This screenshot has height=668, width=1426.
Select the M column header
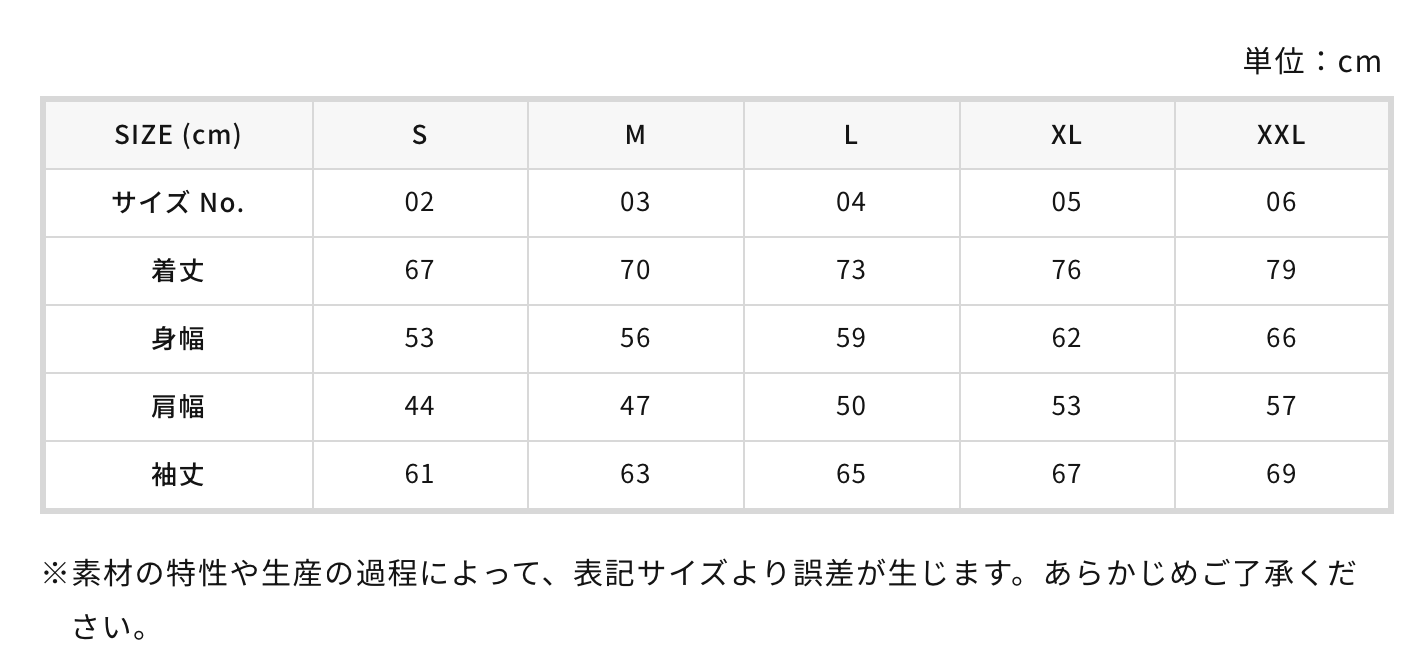click(635, 134)
